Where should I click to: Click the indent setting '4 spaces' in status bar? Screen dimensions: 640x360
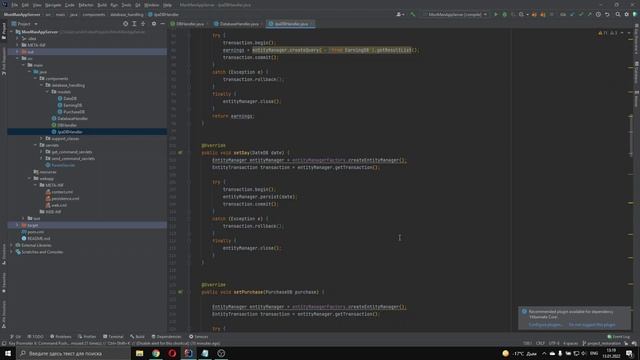click(x=570, y=343)
